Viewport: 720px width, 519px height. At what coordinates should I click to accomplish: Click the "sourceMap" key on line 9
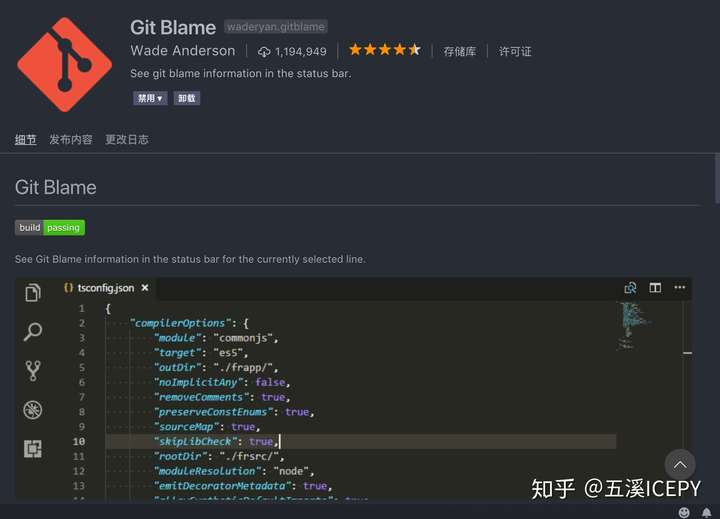pyautogui.click(x=186, y=427)
